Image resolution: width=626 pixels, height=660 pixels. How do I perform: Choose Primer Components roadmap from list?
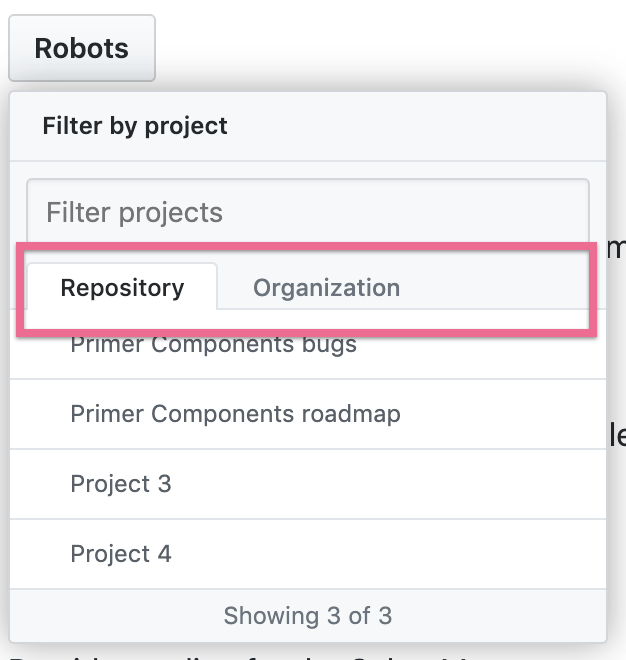[x=235, y=414]
